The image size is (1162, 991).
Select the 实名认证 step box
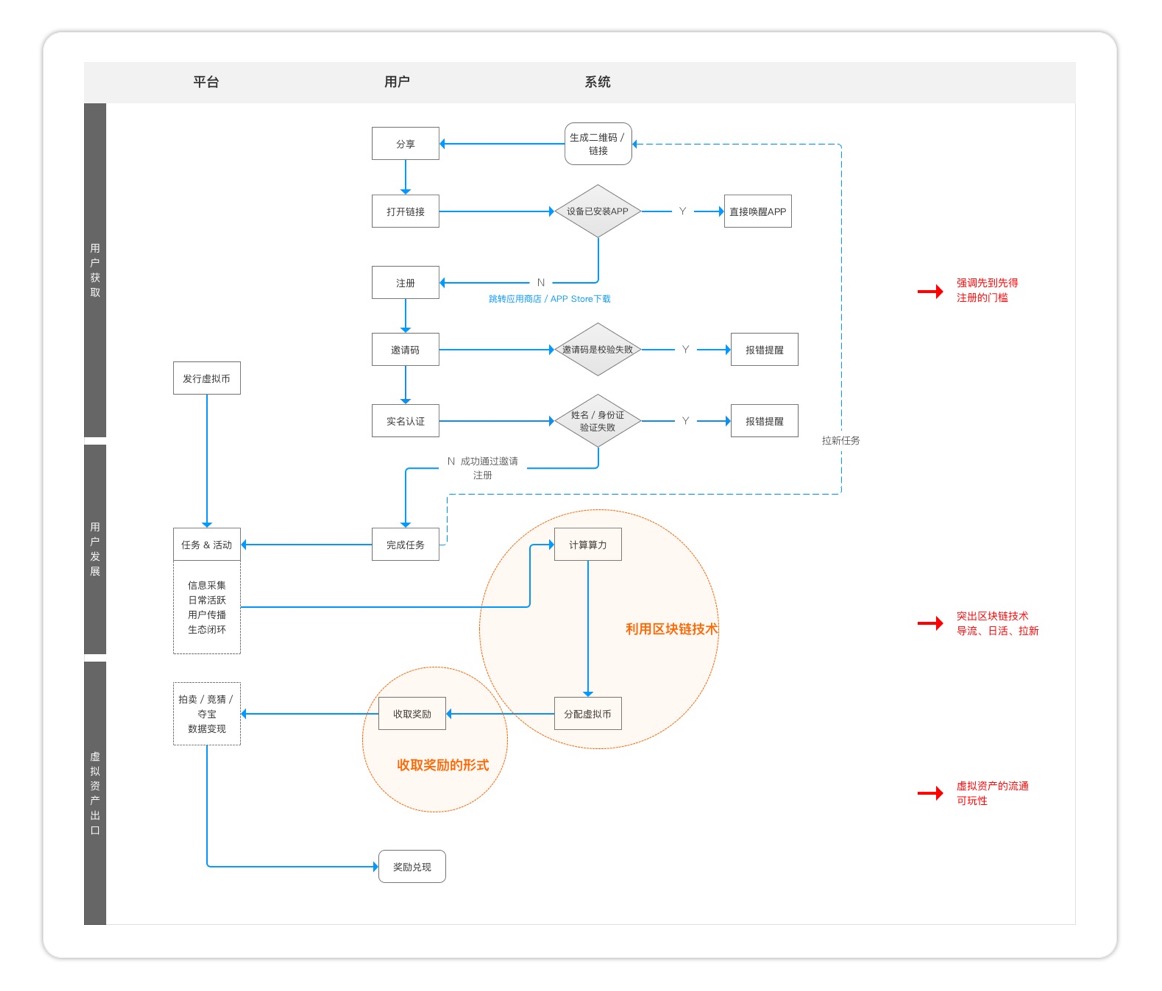(405, 421)
